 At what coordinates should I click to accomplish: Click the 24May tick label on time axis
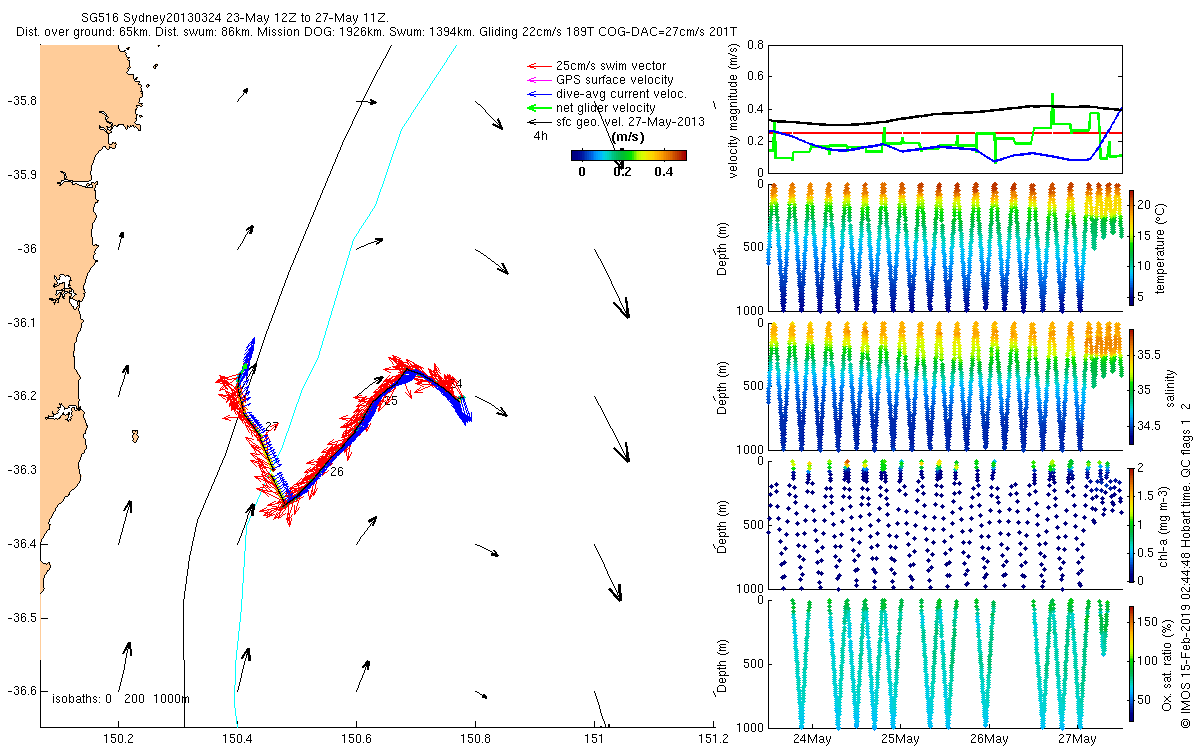811,739
